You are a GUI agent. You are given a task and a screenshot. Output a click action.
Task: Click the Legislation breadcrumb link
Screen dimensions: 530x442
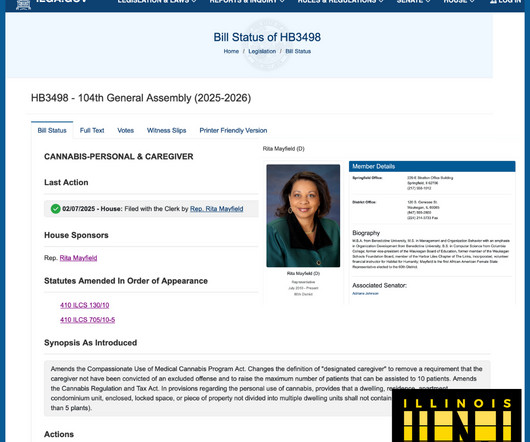(x=262, y=51)
